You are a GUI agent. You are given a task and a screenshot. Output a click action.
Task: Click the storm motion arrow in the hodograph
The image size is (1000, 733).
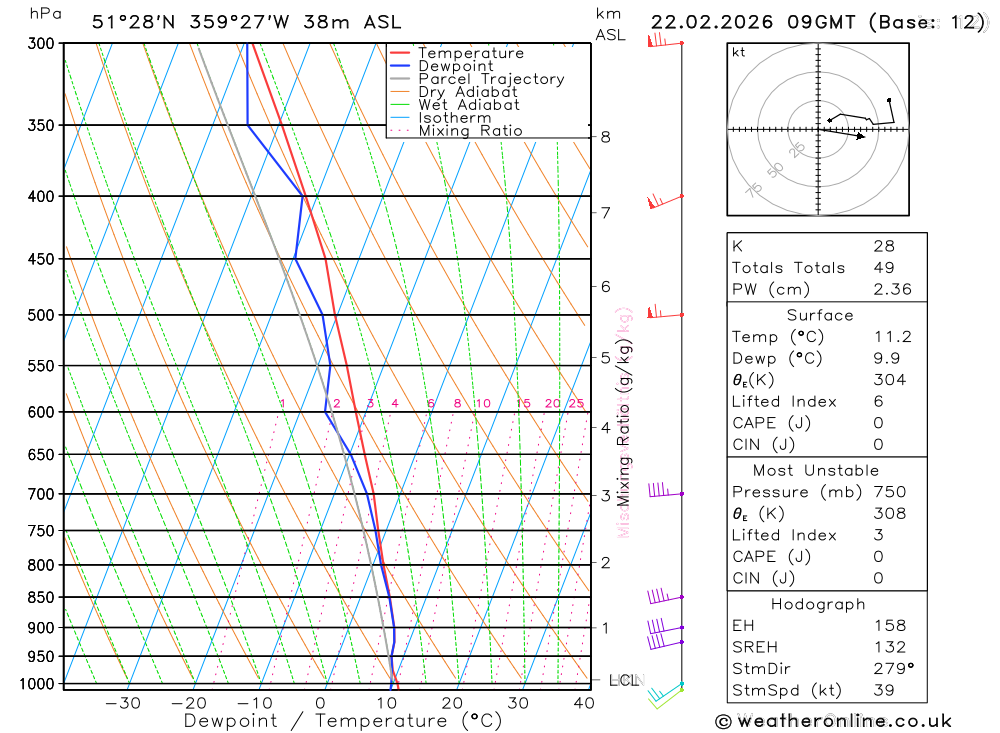tap(842, 133)
